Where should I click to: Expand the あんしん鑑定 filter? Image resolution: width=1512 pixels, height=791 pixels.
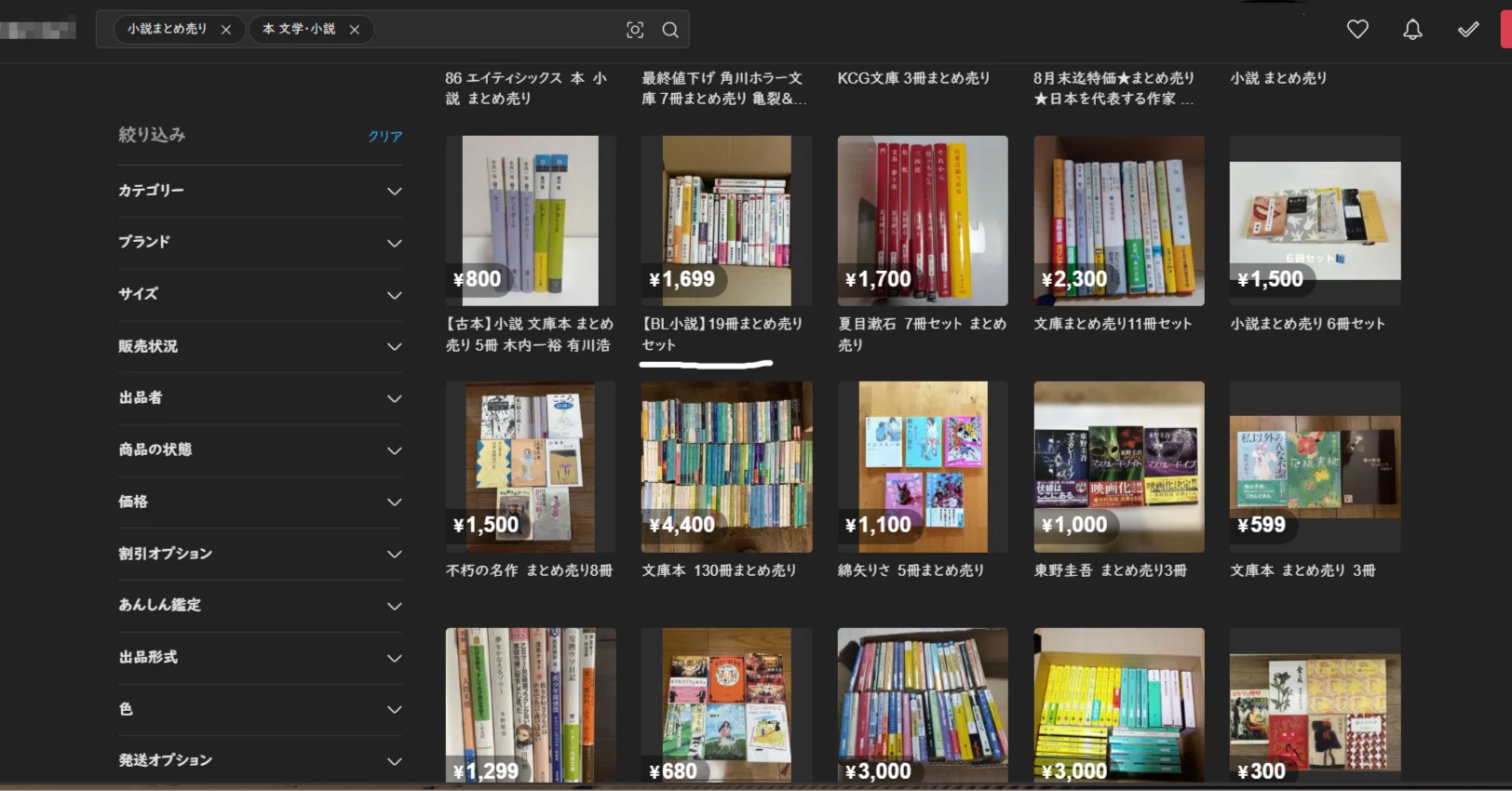click(x=261, y=606)
